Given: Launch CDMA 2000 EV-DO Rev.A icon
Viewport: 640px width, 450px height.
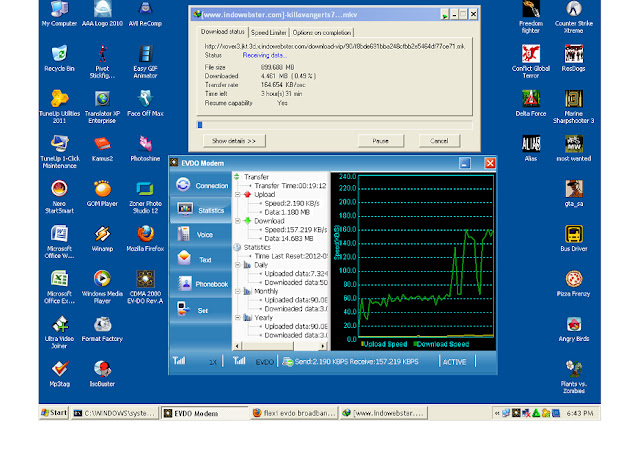Looking at the screenshot, I should (145, 287).
